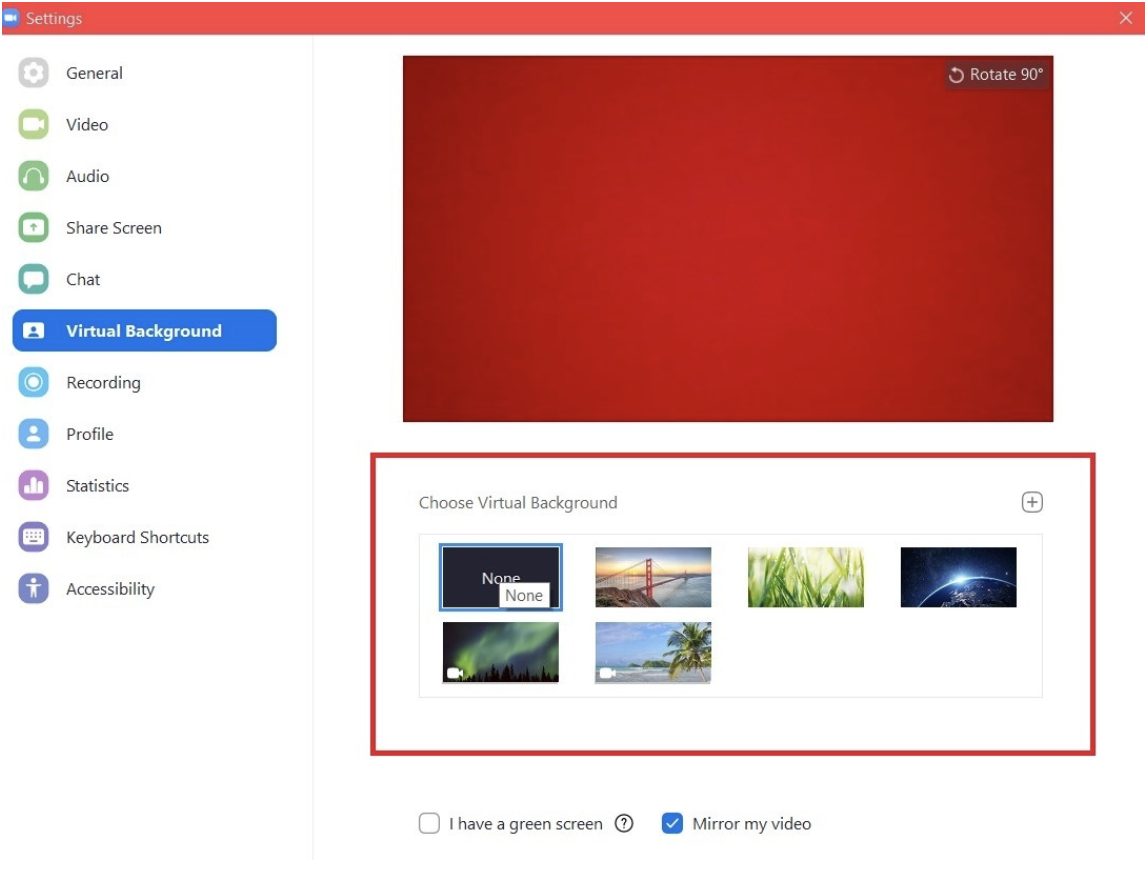Click the Virtual Background sidebar icon
Viewport: 1148px width, 870px height.
tap(35, 330)
